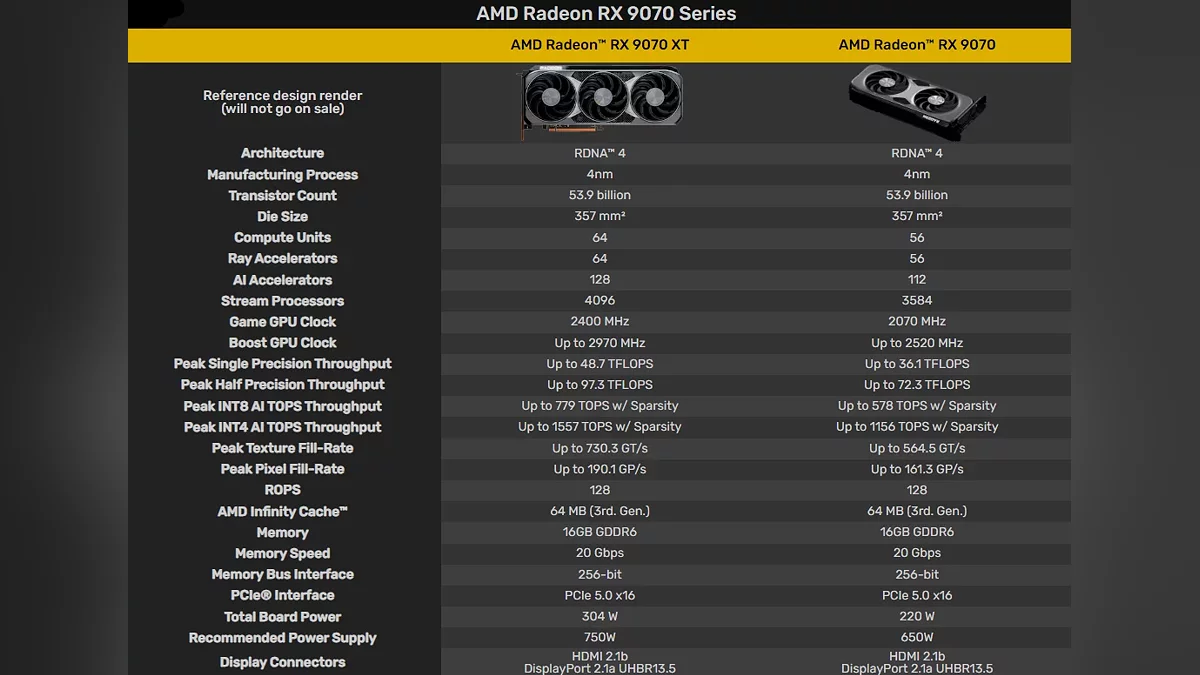Click the reference design render note
This screenshot has width=1200, height=675.
[x=282, y=102]
